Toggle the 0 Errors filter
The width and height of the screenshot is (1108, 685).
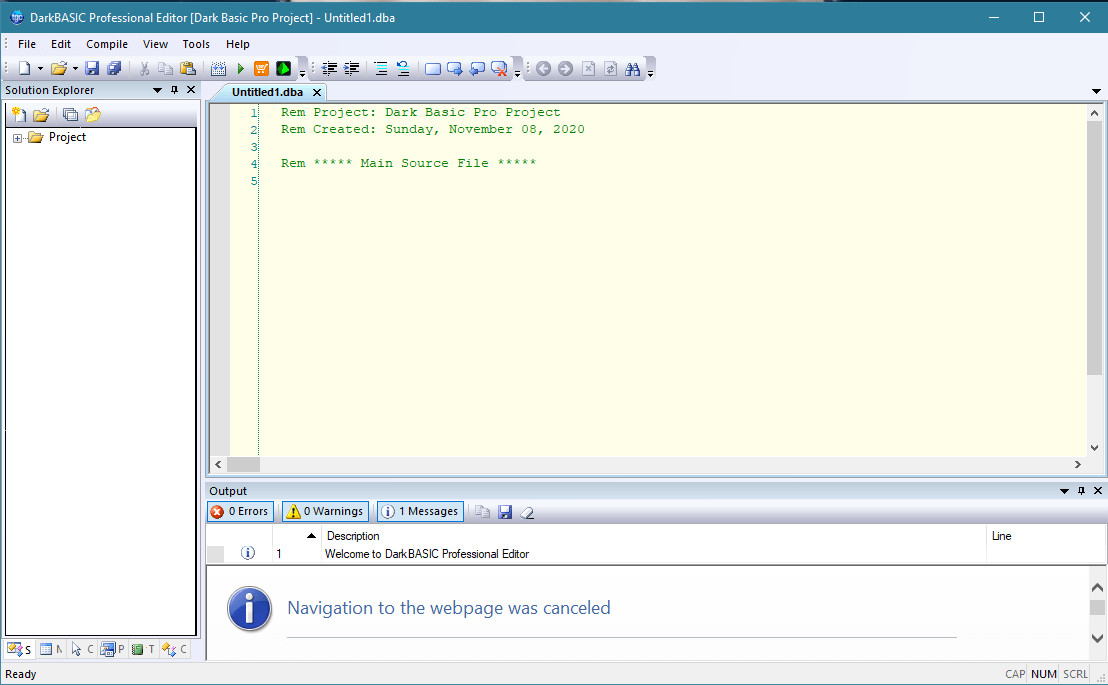[x=240, y=511]
